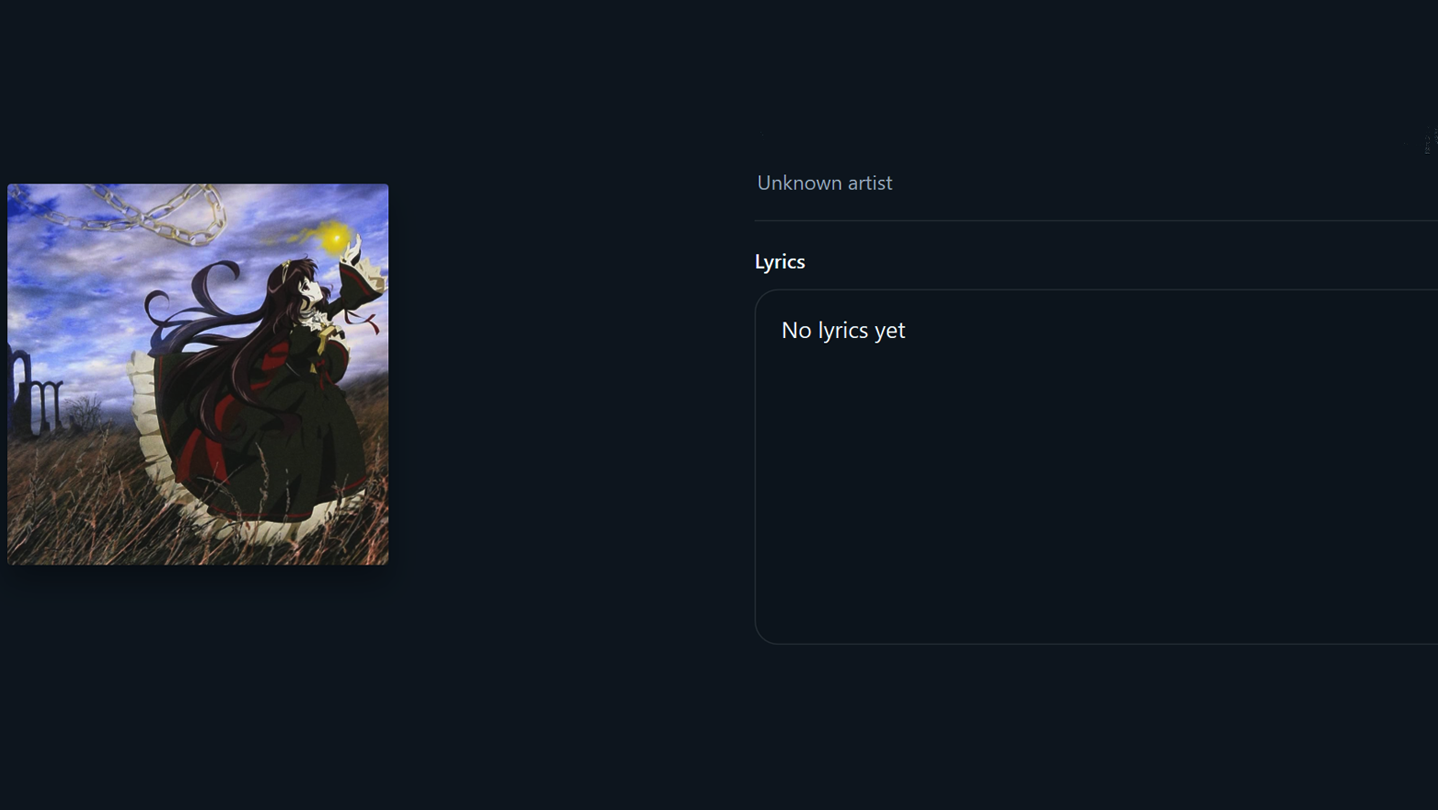Click the lyrics box bottom border
Viewport: 1438px width, 810px height.
(1096, 643)
